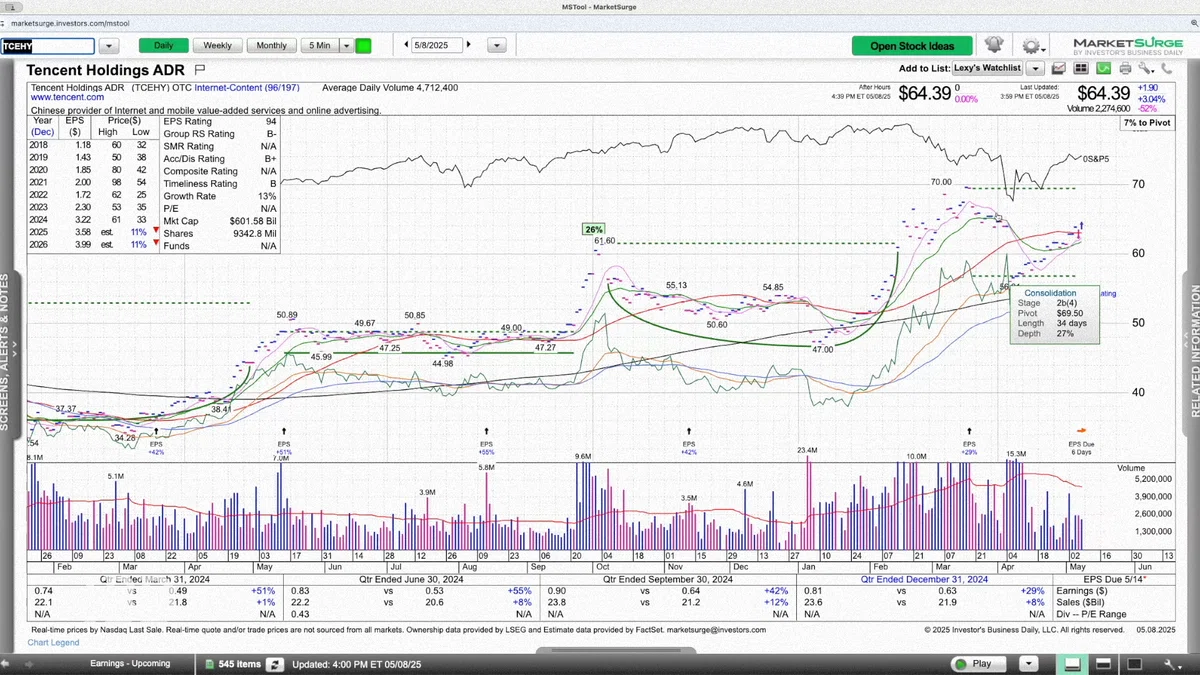
Task: Switch chart to Weekly view
Action: click(217, 46)
